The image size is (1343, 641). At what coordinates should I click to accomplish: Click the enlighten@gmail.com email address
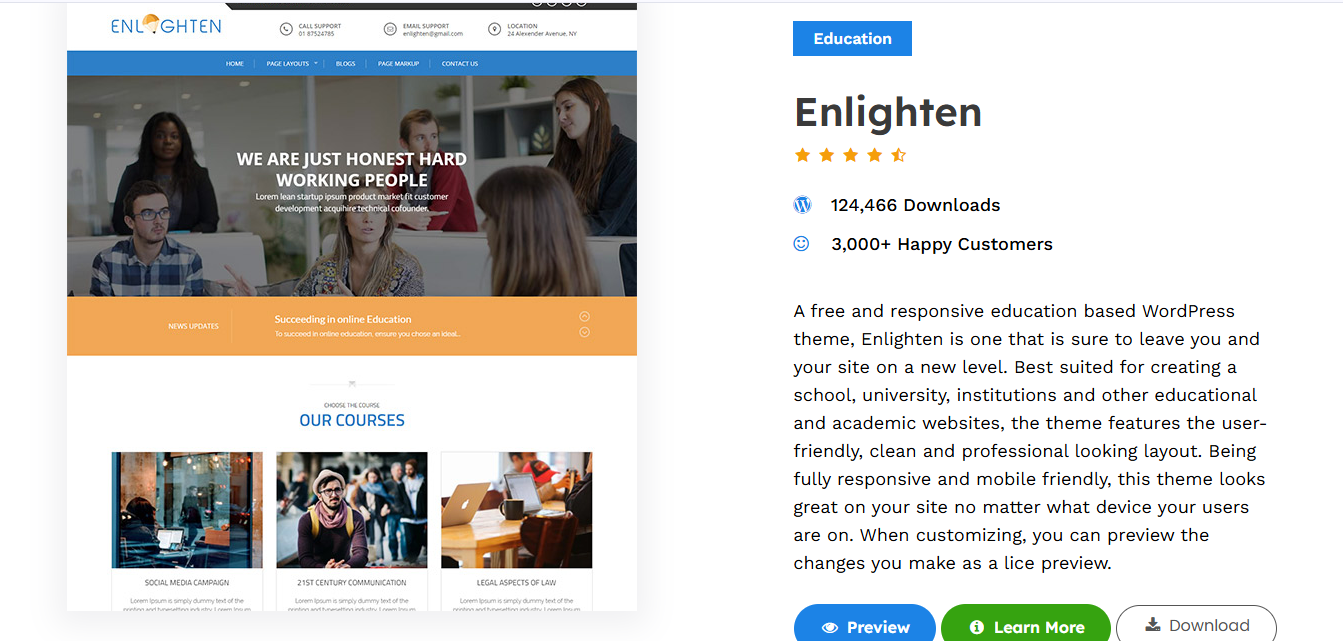pos(433,34)
